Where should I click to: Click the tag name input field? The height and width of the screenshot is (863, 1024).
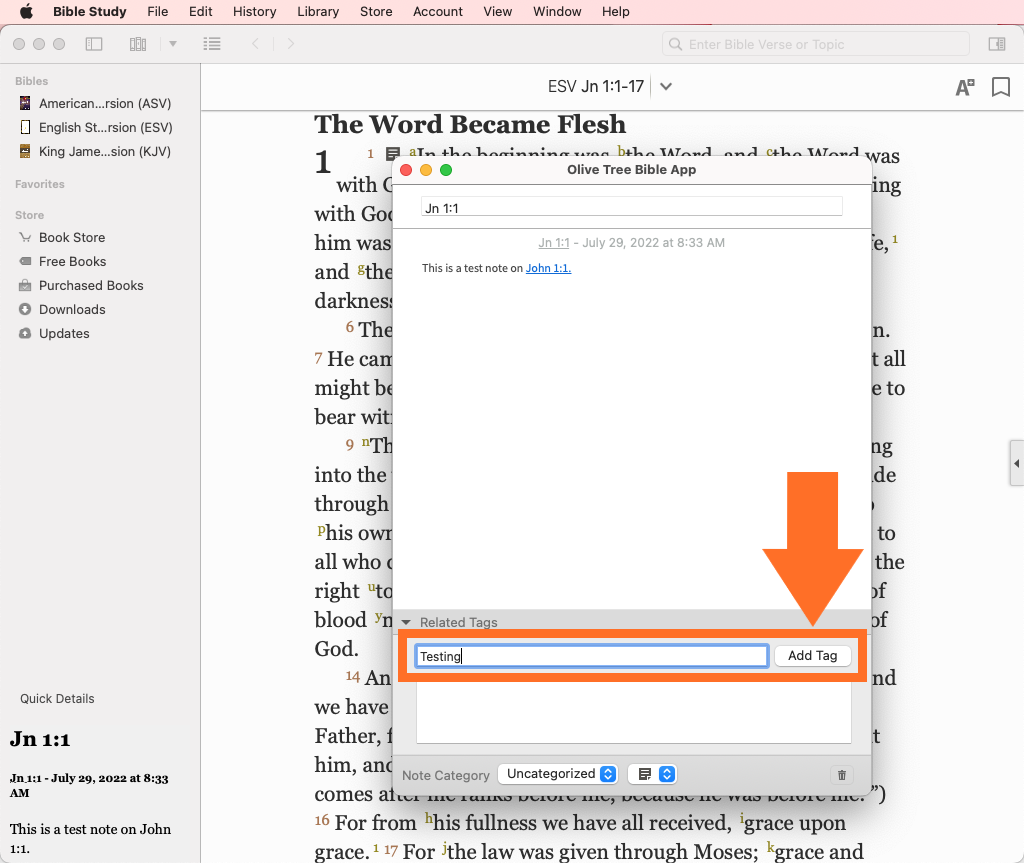tap(591, 656)
